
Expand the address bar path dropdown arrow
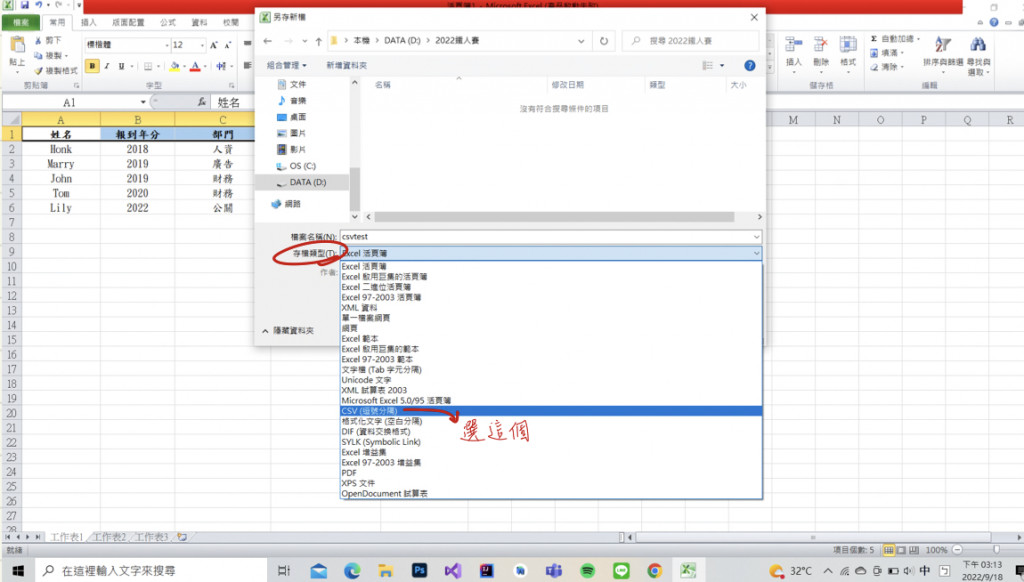click(x=581, y=40)
